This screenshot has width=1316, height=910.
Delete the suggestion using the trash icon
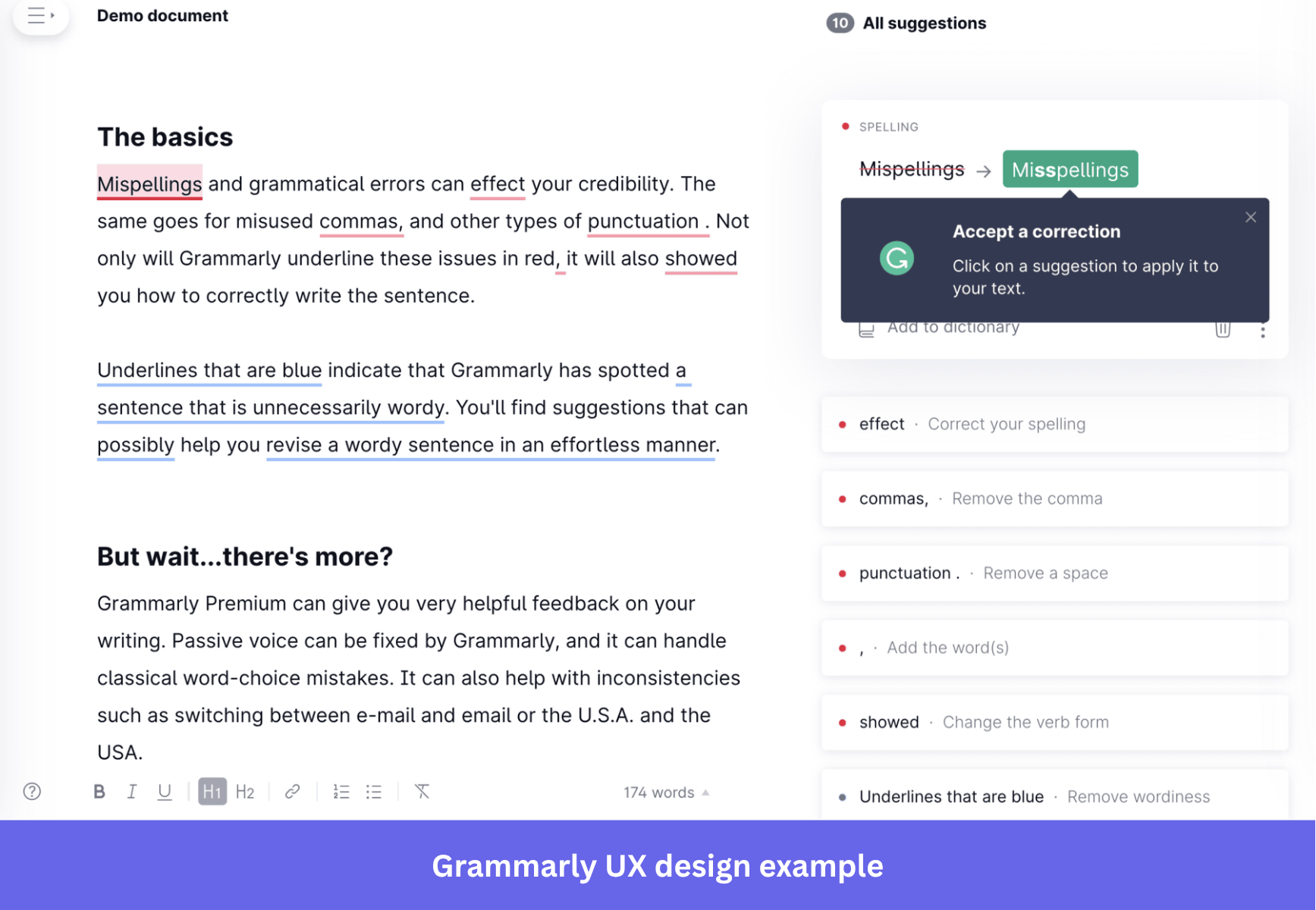(1223, 330)
